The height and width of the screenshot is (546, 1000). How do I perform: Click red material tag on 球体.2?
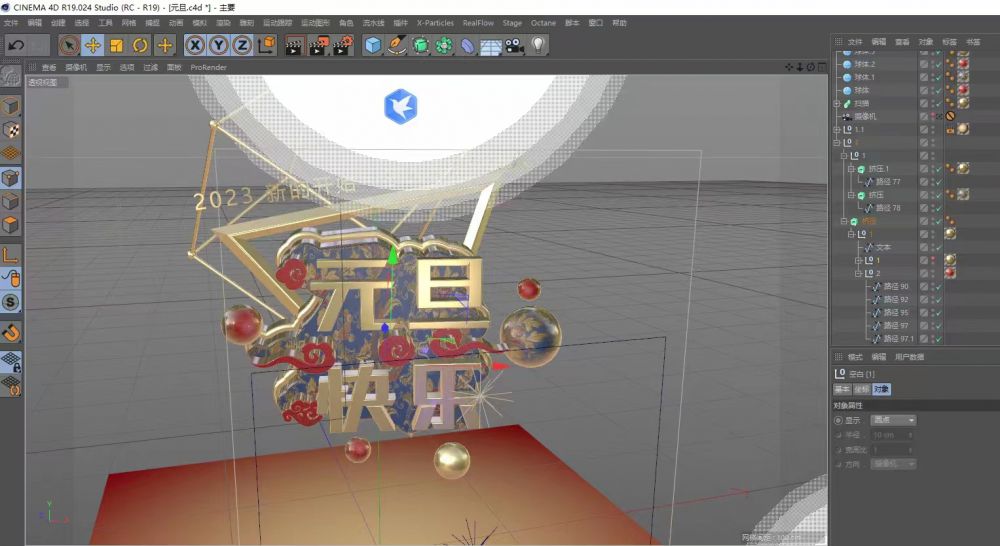[x=963, y=64]
